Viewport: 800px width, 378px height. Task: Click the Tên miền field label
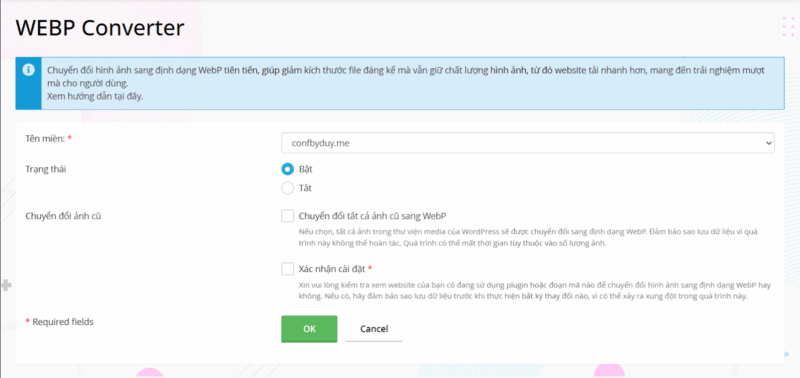48,139
